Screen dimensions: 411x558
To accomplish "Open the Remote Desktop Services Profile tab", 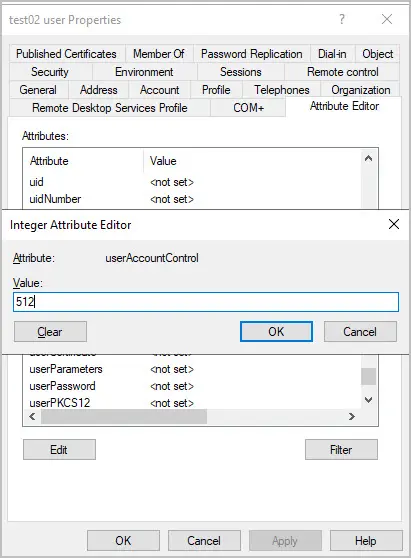I will [110, 107].
